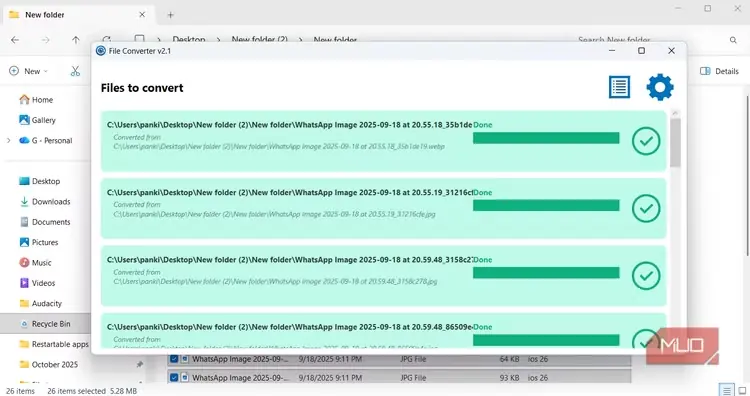The height and width of the screenshot is (396, 750).
Task: Open a new Explorer tab with plus
Action: pos(170,15)
